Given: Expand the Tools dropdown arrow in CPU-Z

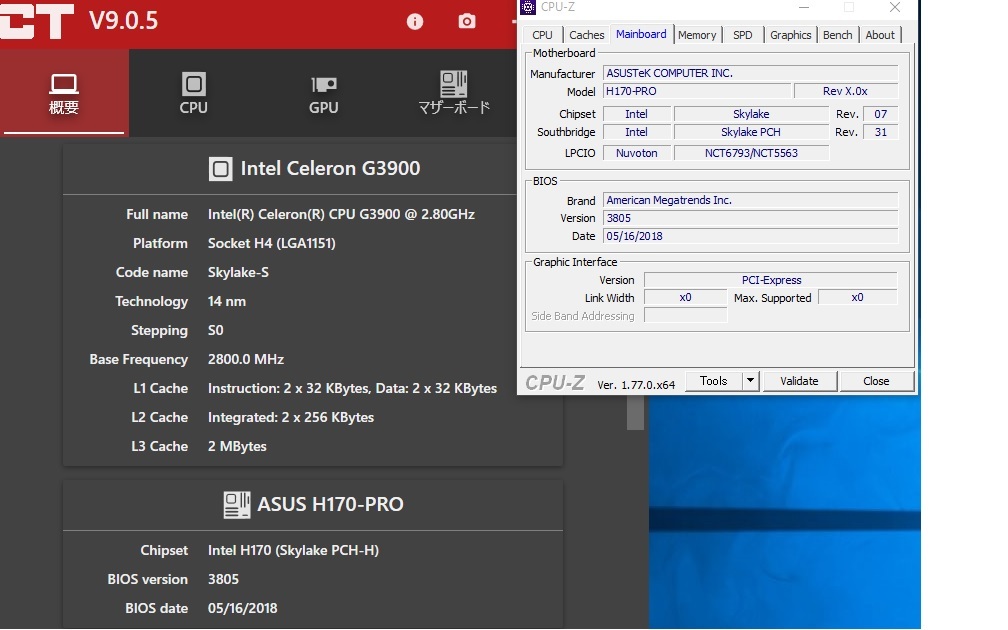Looking at the screenshot, I should (751, 381).
